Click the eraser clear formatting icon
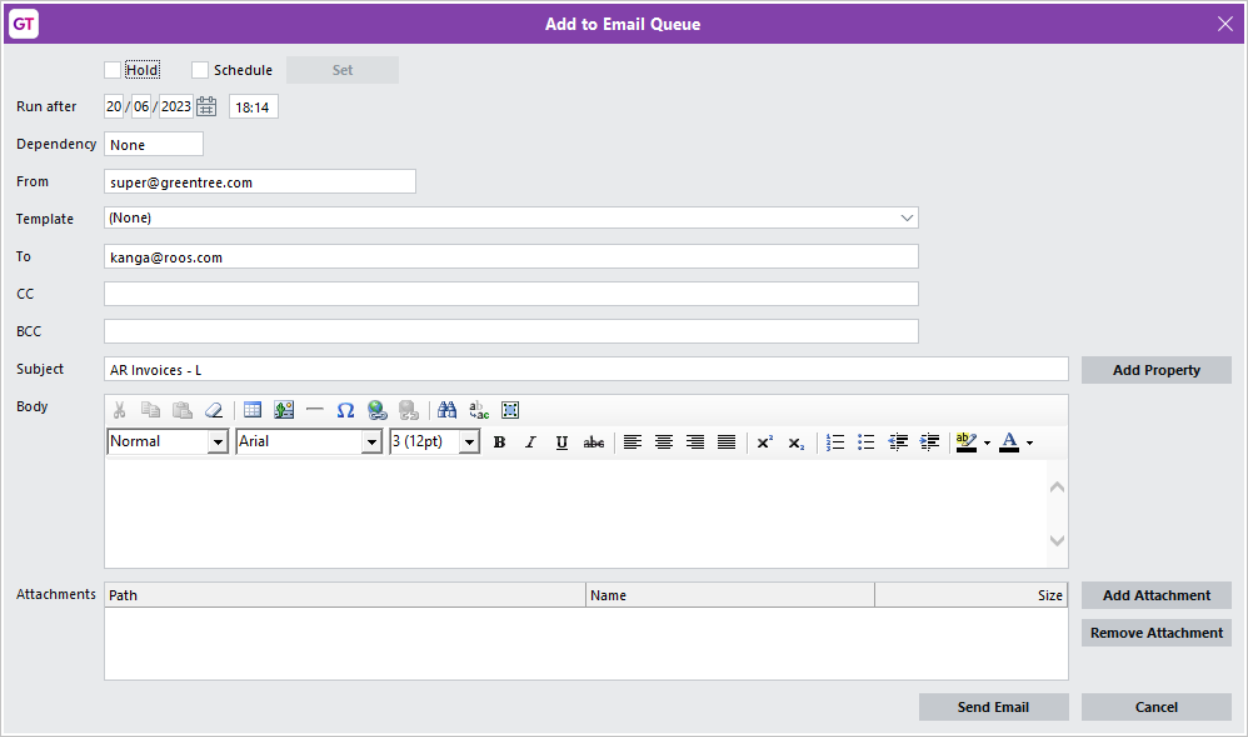 click(213, 410)
